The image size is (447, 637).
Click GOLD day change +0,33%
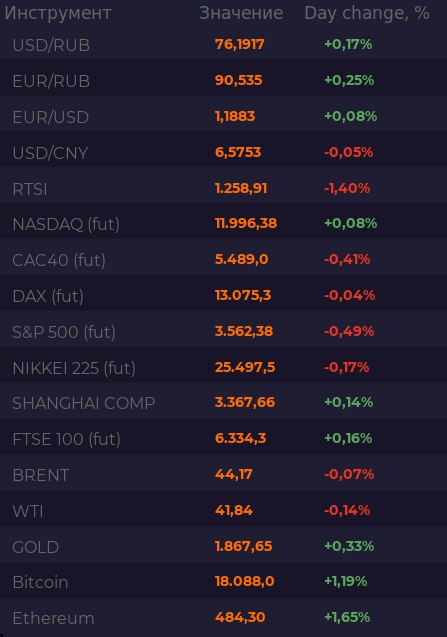349,546
